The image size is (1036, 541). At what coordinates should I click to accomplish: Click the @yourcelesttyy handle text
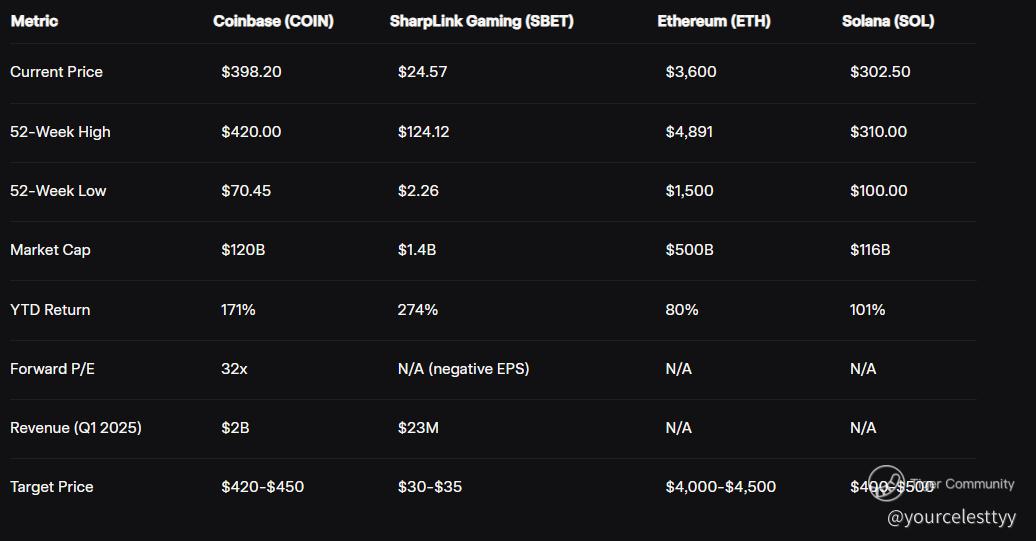951,517
